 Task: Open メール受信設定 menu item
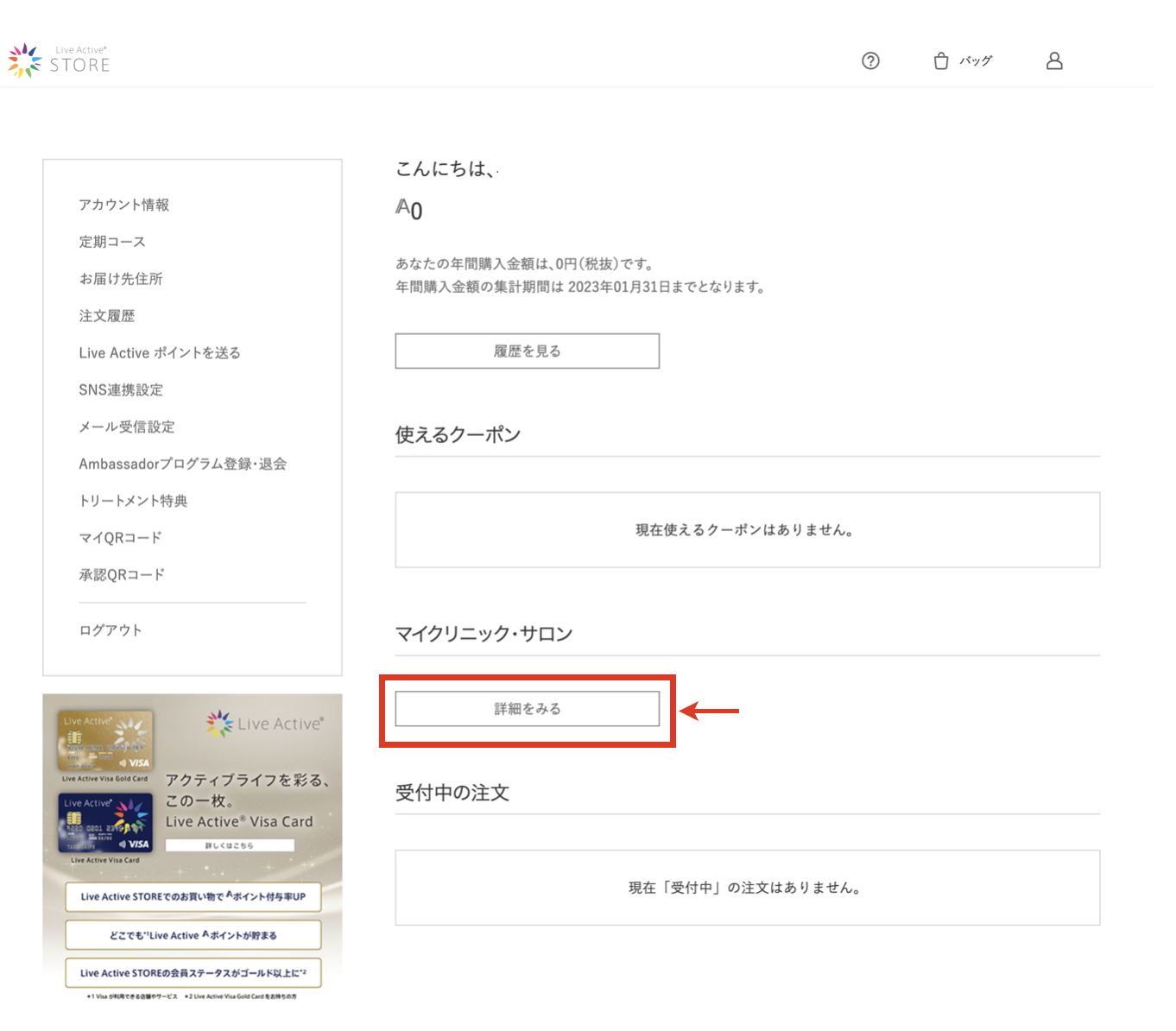point(127,427)
